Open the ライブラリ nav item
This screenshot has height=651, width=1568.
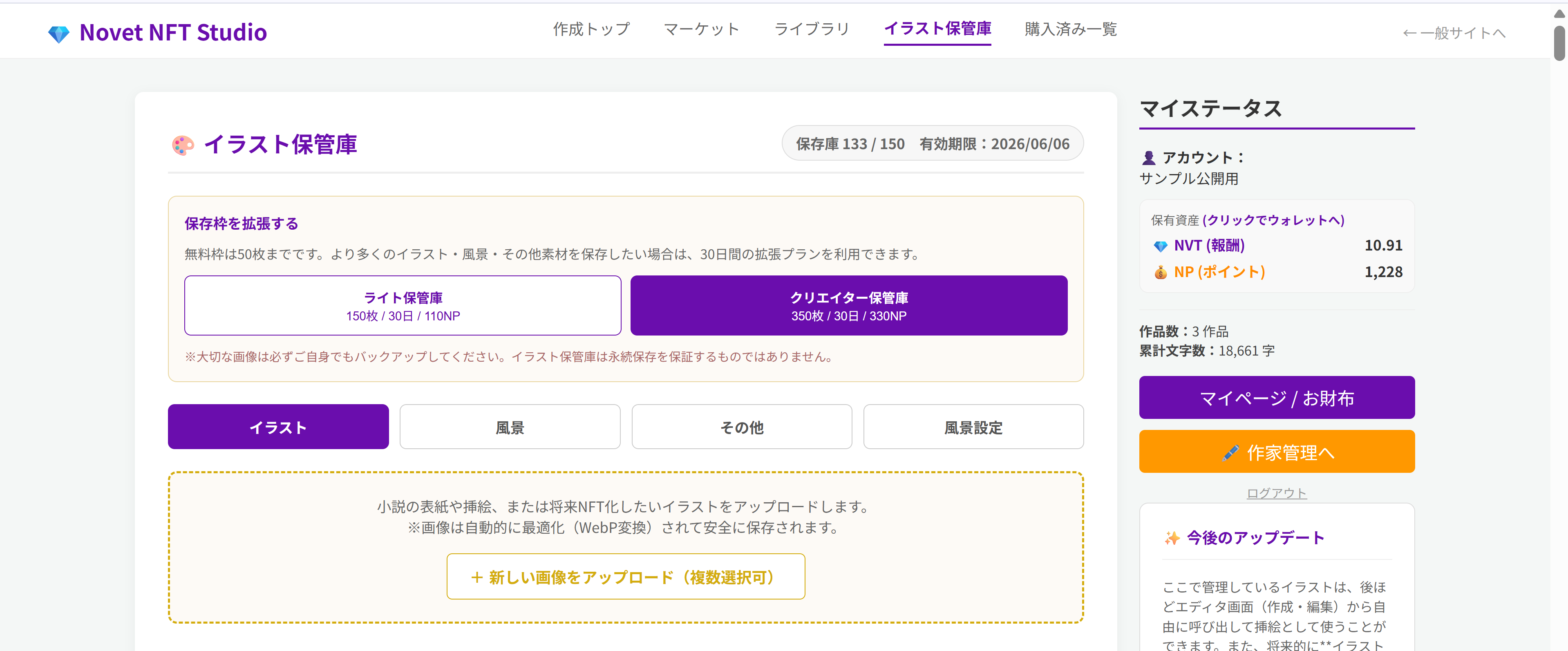(812, 29)
